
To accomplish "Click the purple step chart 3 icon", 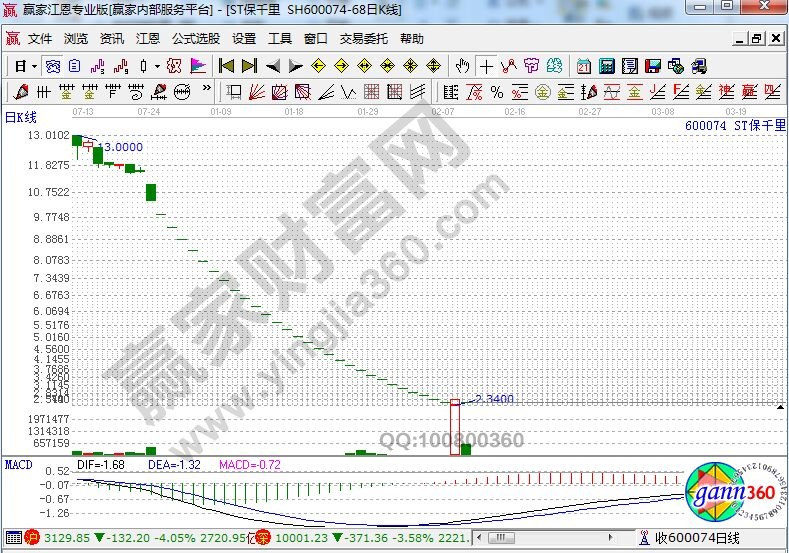I will tap(98, 66).
